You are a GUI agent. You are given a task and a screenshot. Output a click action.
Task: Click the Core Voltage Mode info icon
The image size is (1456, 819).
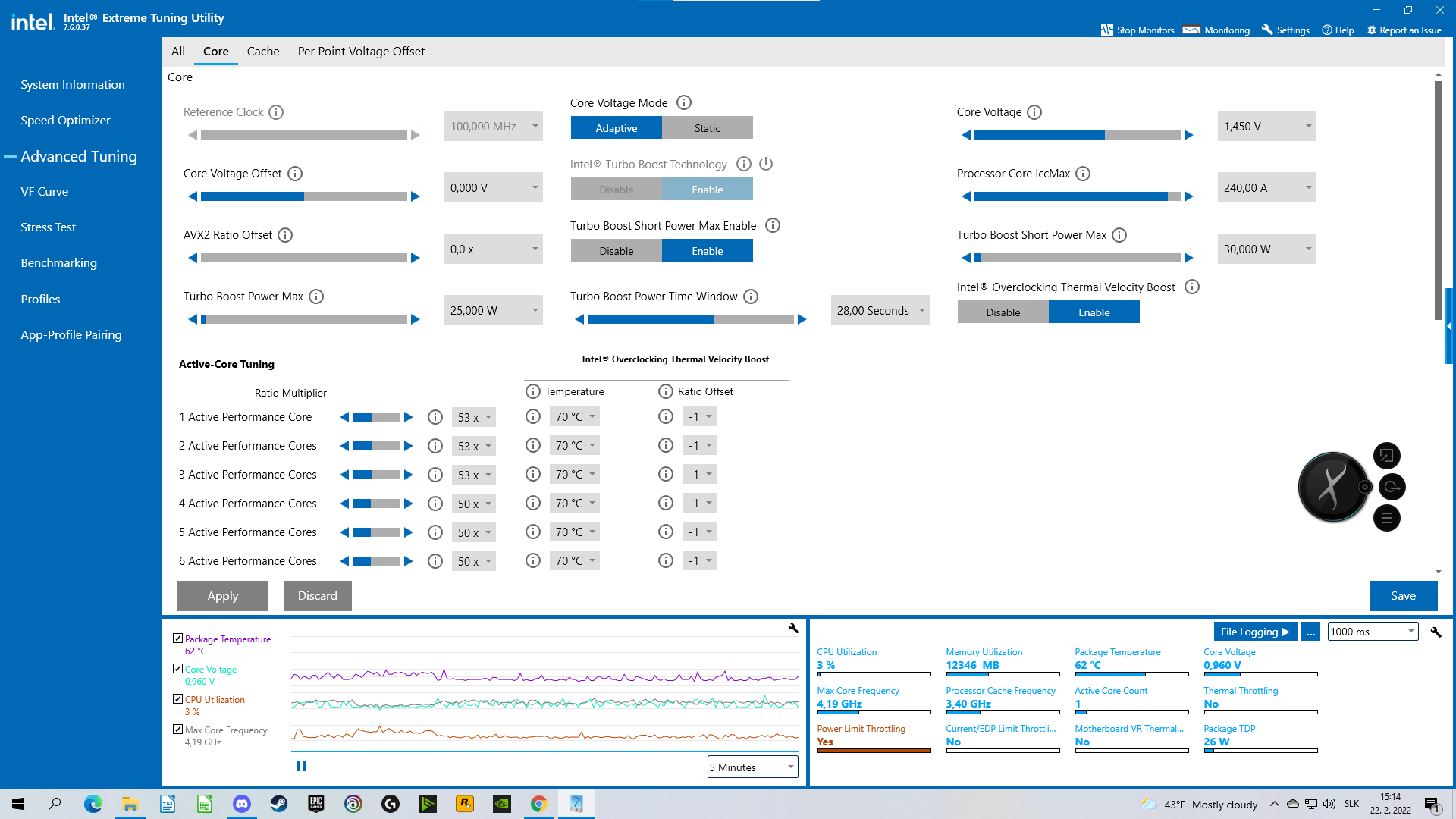click(683, 102)
